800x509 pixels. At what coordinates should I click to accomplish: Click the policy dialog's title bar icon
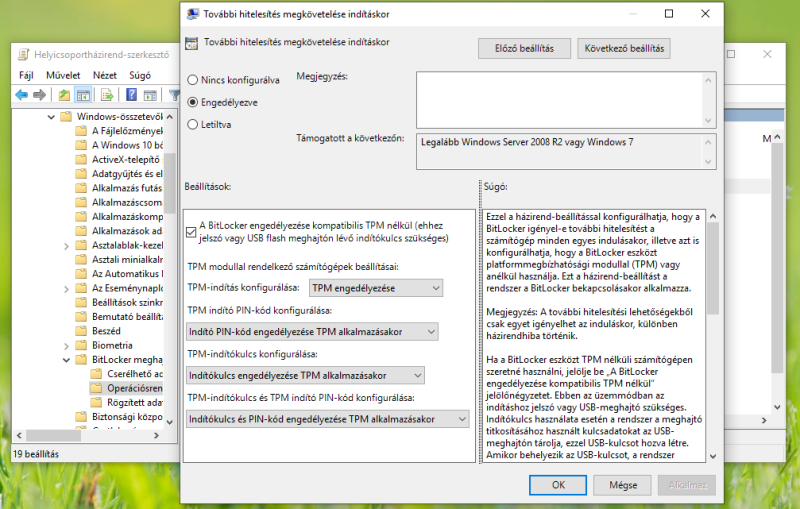pyautogui.click(x=192, y=14)
